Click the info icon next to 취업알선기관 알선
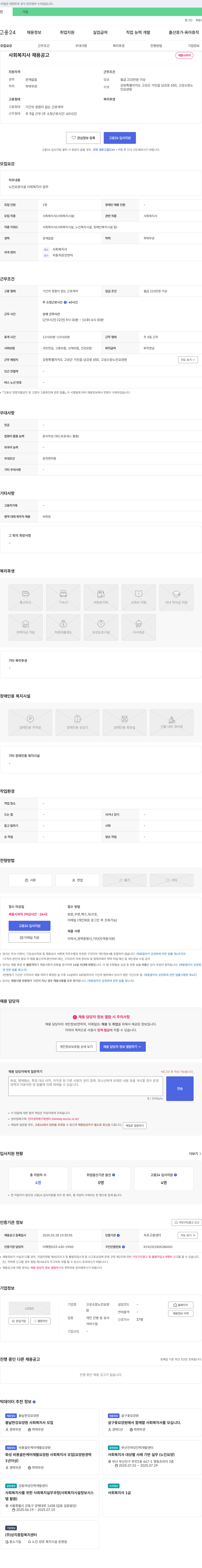 114,1175
